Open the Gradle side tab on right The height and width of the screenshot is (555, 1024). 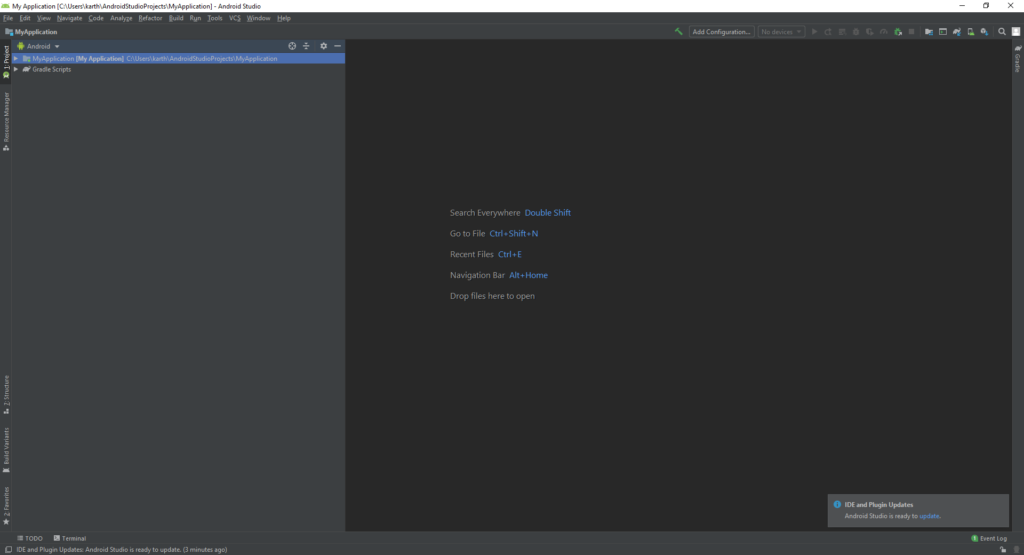tap(1017, 58)
